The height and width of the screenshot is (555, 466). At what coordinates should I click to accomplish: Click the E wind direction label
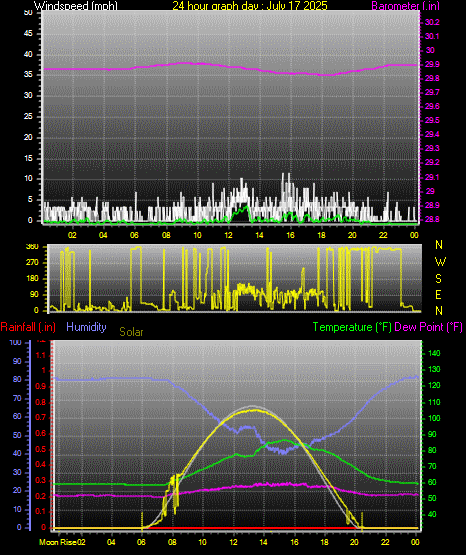tap(438, 294)
